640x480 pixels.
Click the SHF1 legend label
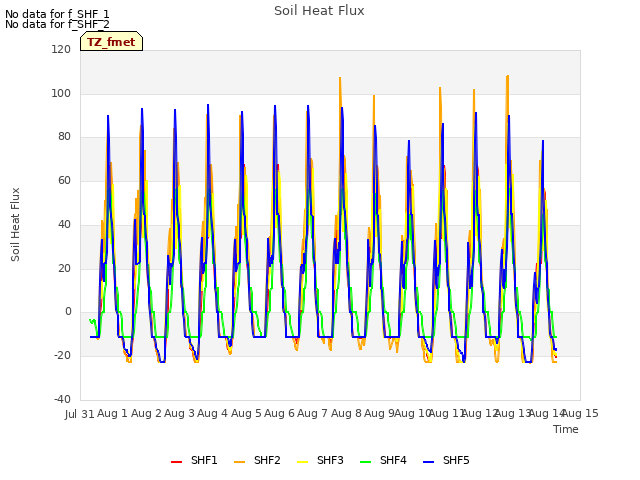coord(204,460)
